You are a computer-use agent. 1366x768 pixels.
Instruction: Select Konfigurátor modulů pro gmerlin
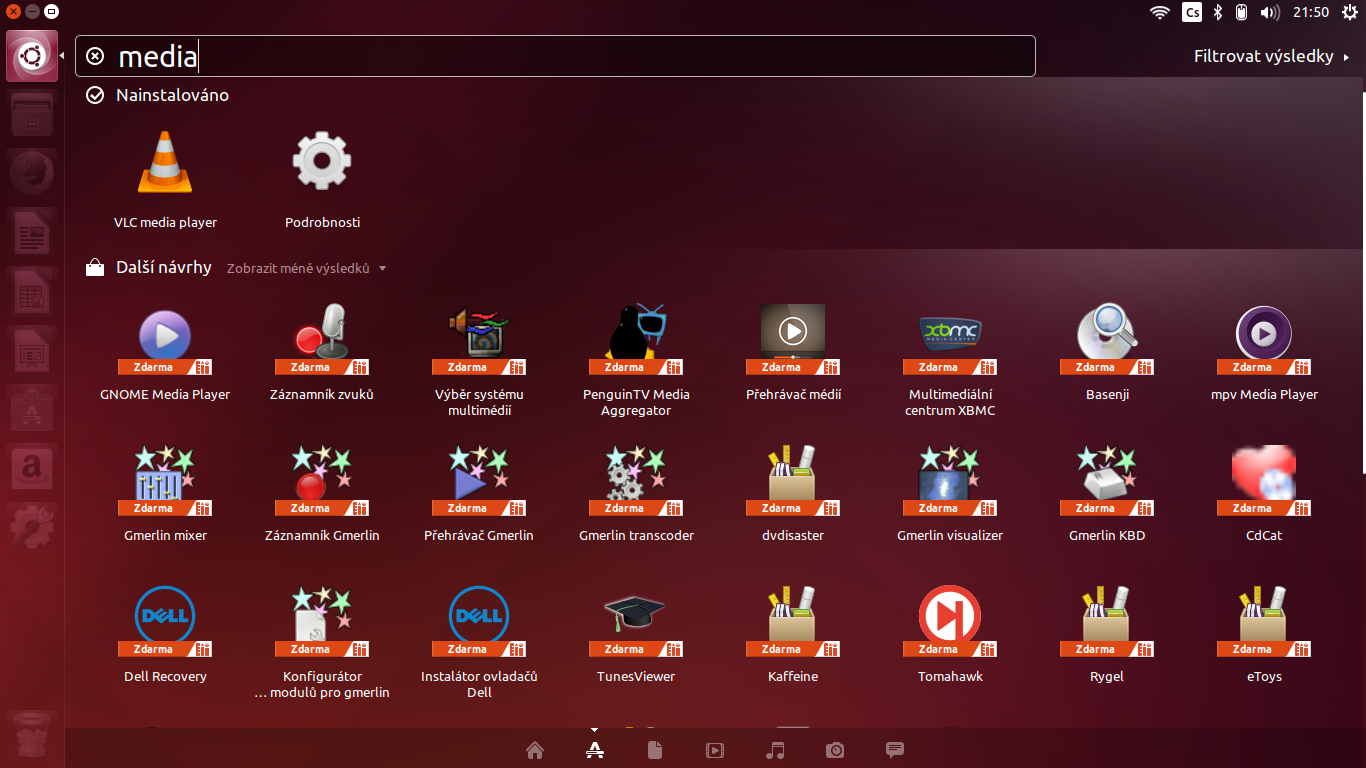322,643
